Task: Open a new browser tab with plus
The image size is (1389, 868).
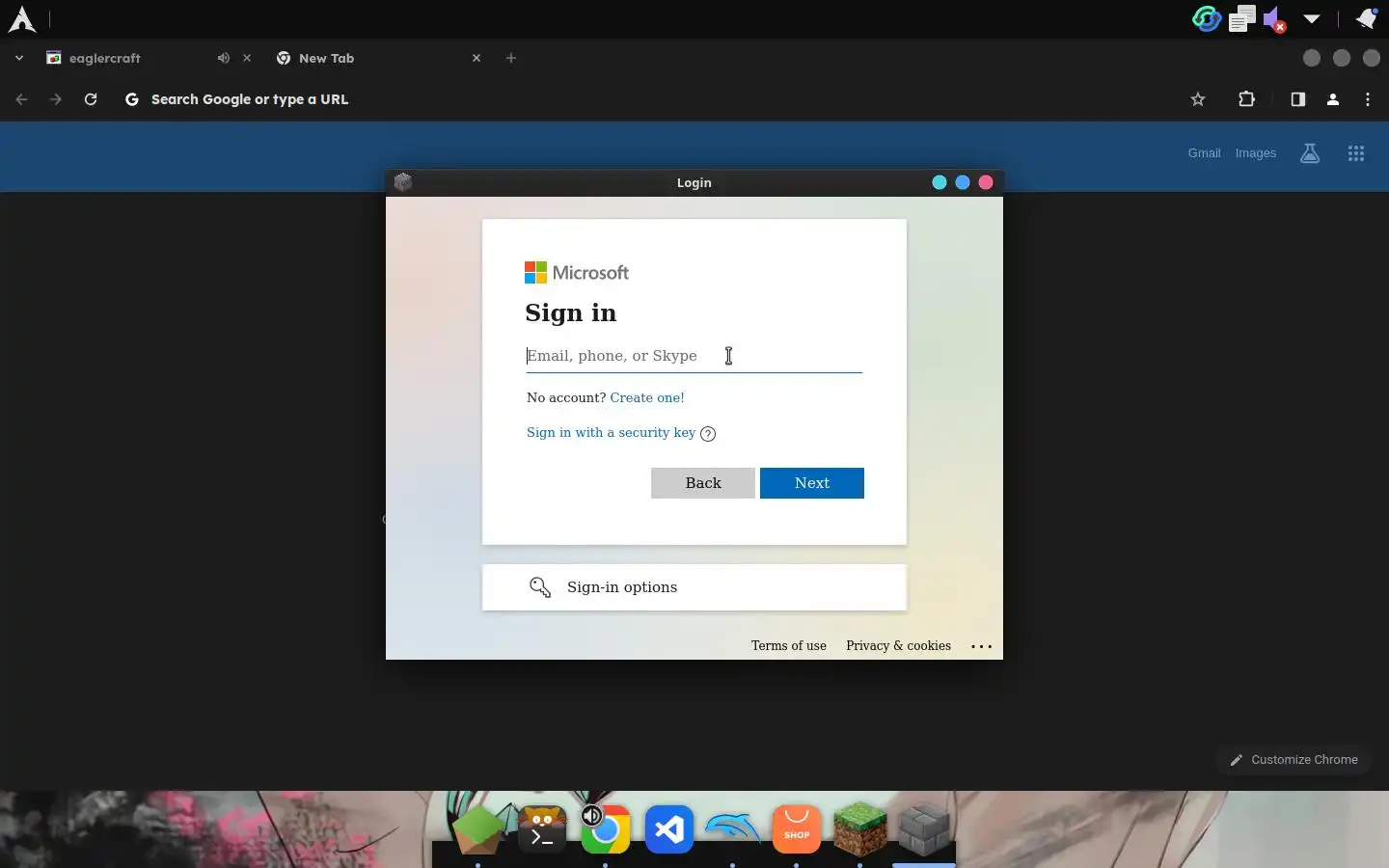Action: pos(511,58)
